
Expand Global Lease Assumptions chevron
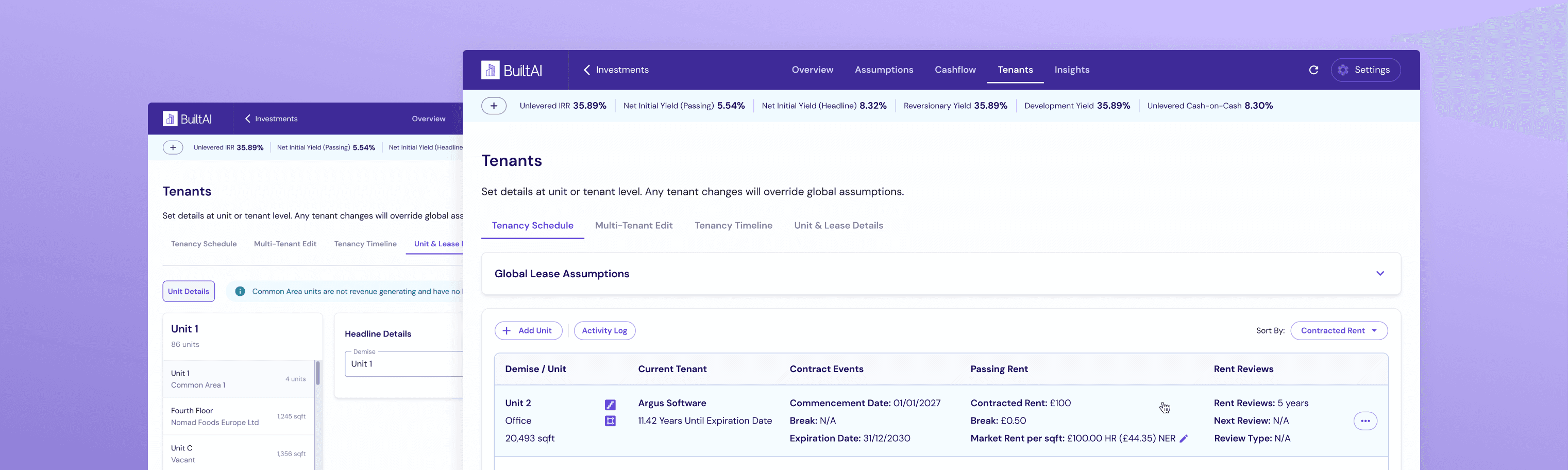pos(1380,273)
